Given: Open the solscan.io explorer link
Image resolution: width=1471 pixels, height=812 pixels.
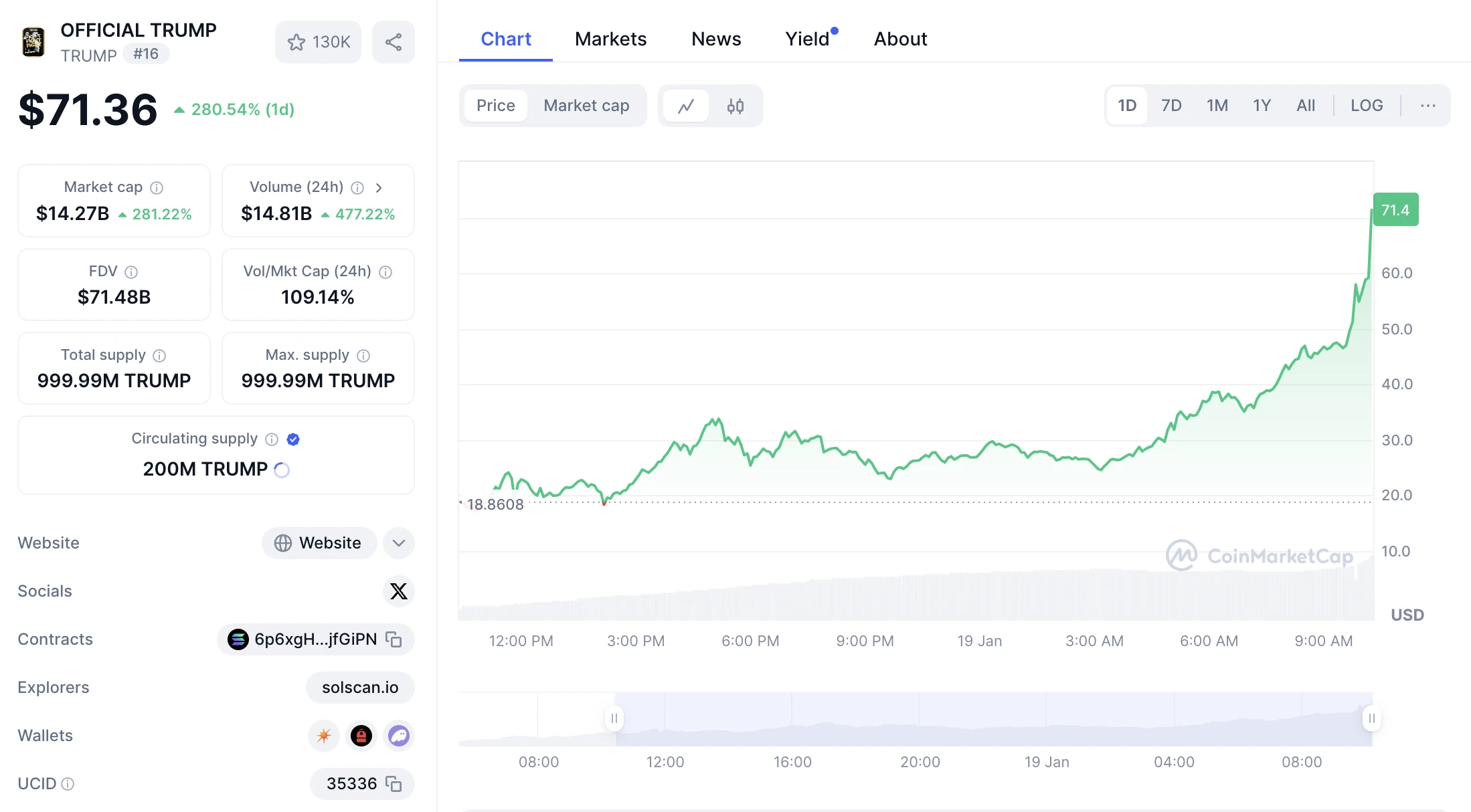Looking at the screenshot, I should pyautogui.click(x=360, y=688).
